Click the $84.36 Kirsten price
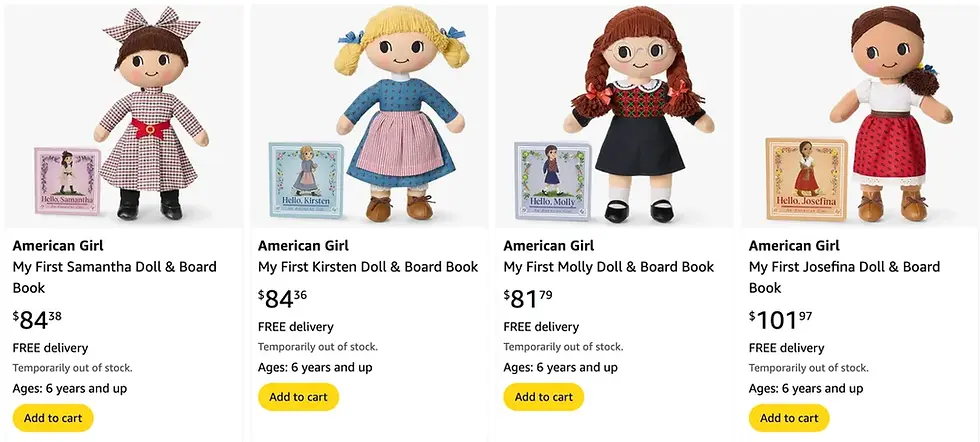This screenshot has width=980, height=442. point(281,299)
